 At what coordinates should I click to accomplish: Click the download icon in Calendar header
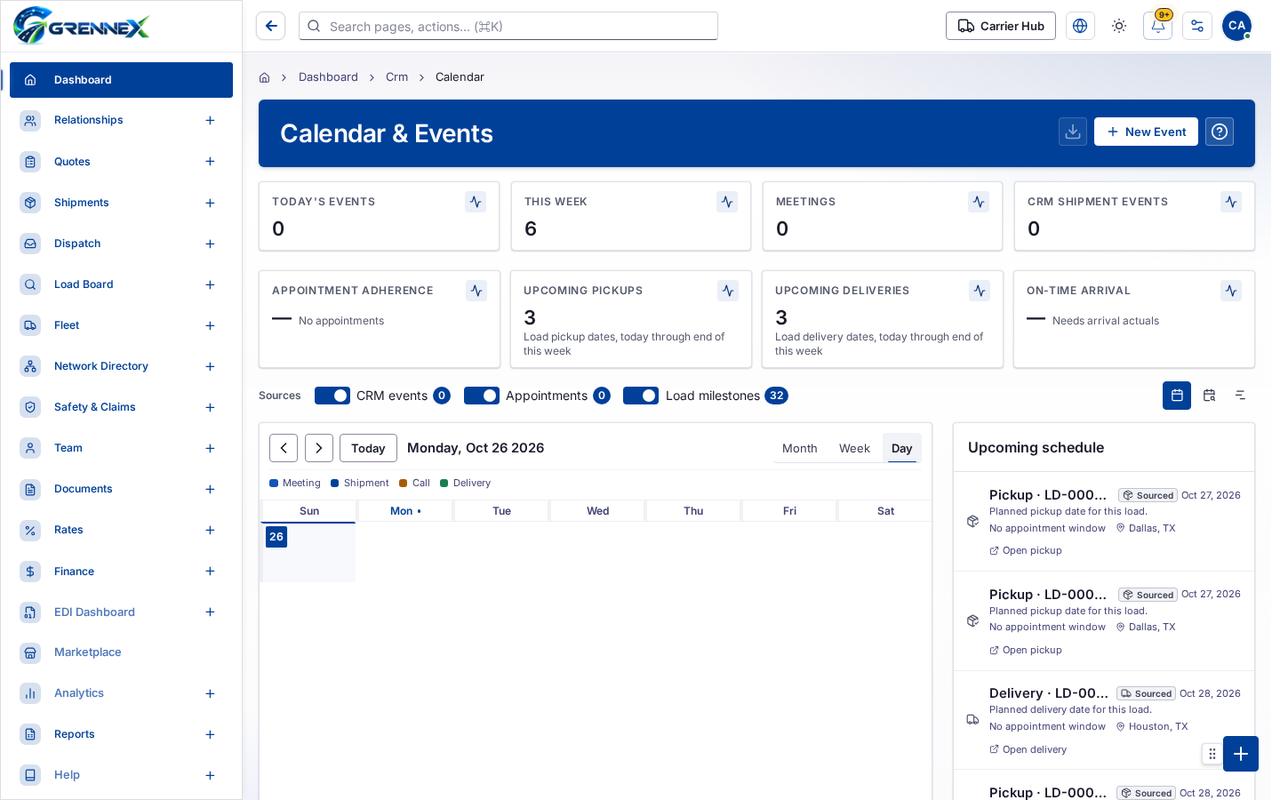pos(1073,132)
